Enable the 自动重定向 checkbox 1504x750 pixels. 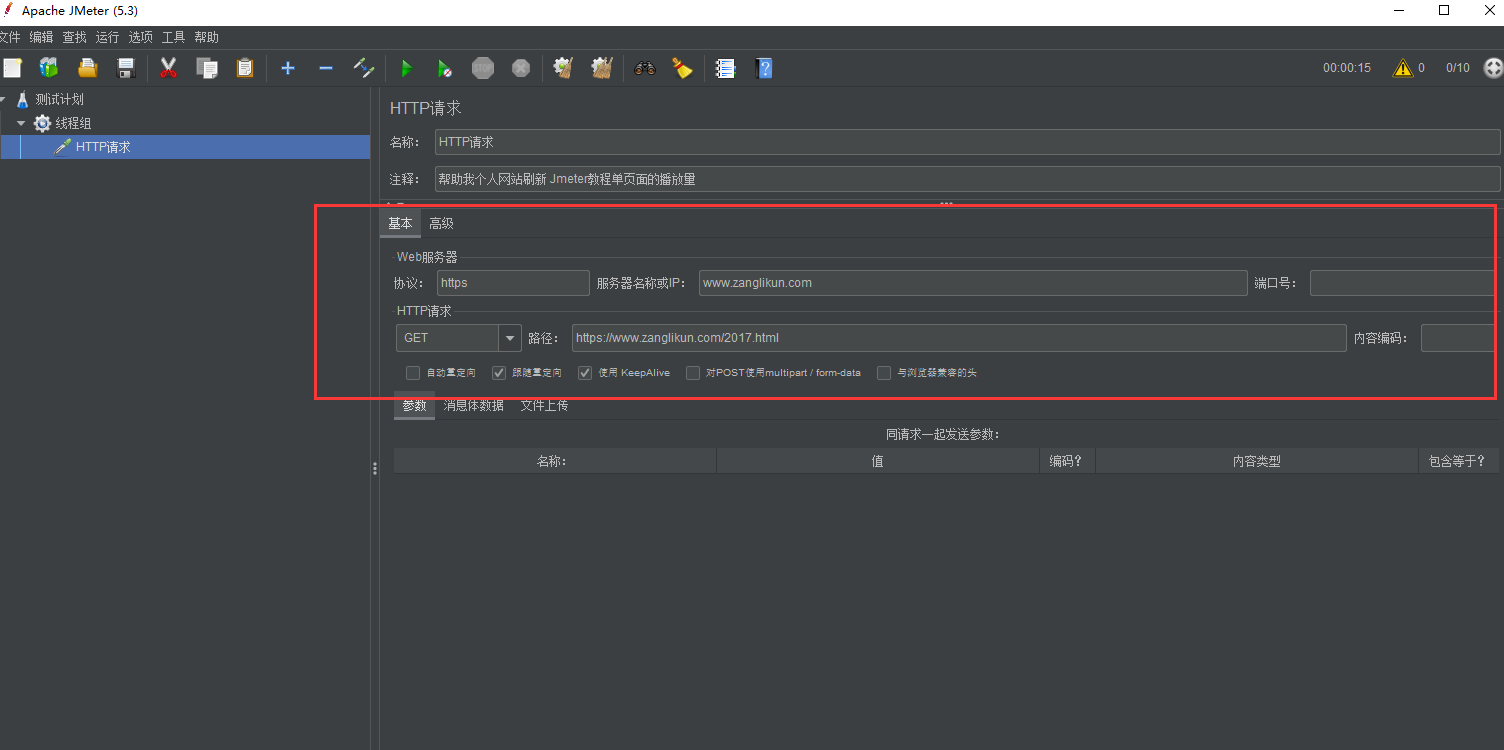(413, 373)
